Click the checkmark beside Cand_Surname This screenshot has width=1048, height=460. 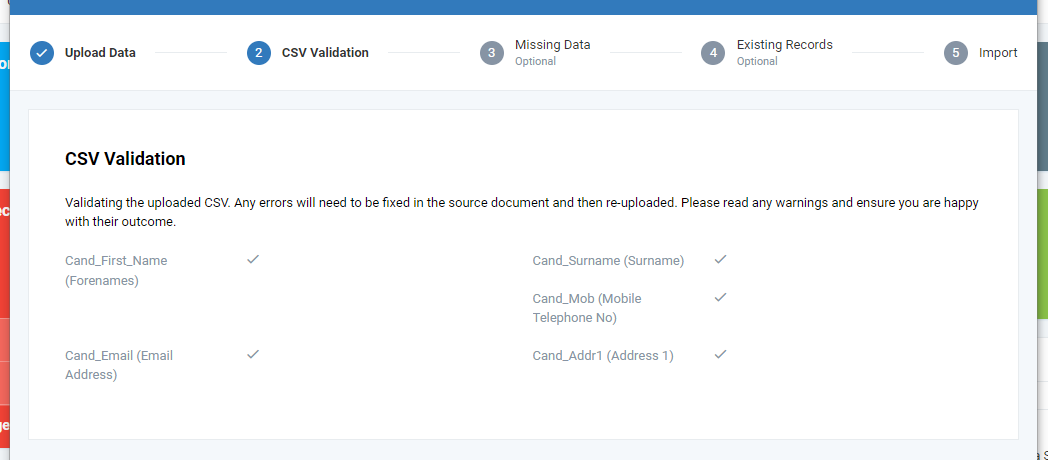tap(720, 259)
